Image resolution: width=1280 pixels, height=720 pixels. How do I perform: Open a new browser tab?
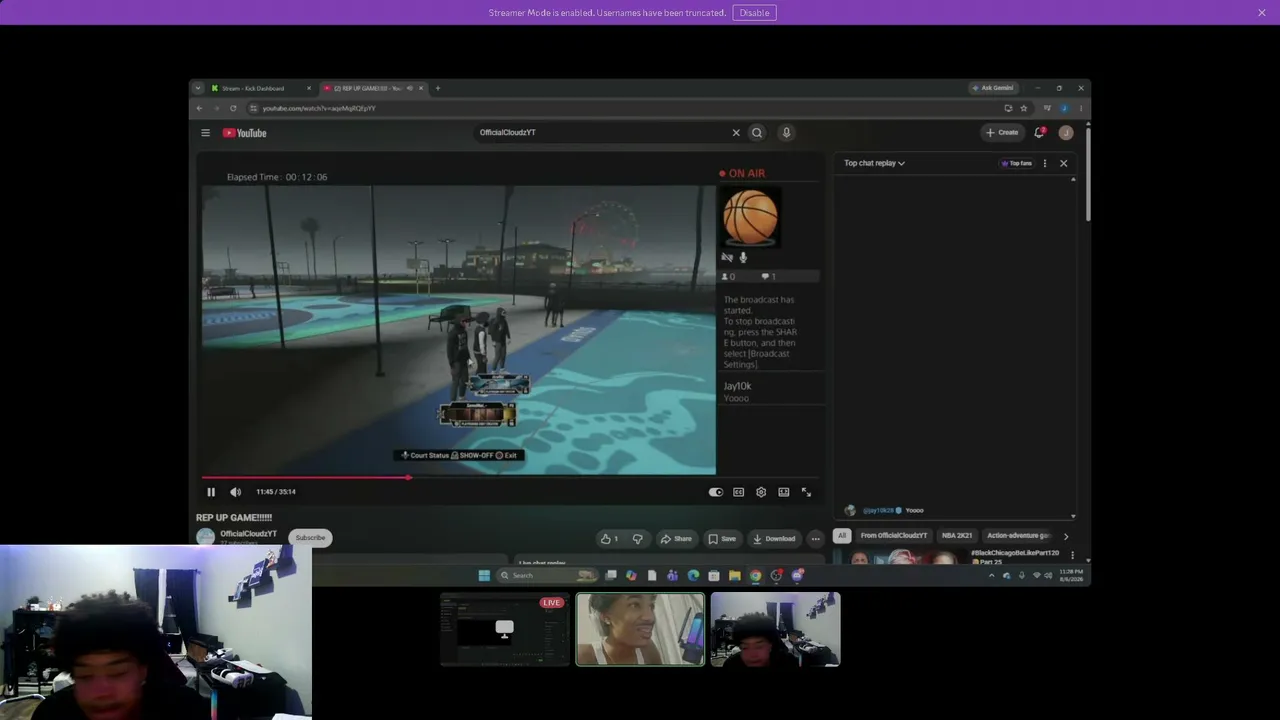point(437,88)
